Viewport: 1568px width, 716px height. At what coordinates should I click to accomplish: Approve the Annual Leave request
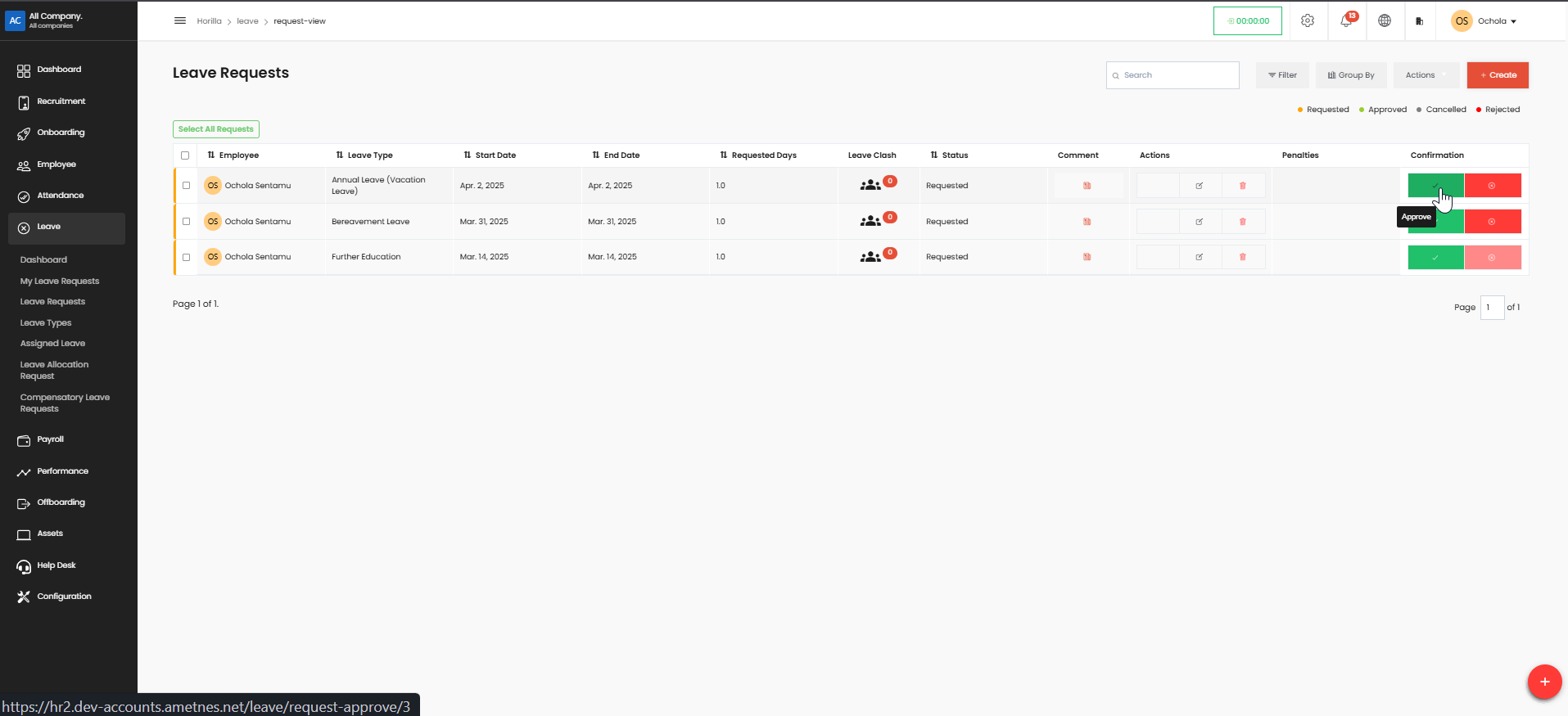click(1435, 186)
